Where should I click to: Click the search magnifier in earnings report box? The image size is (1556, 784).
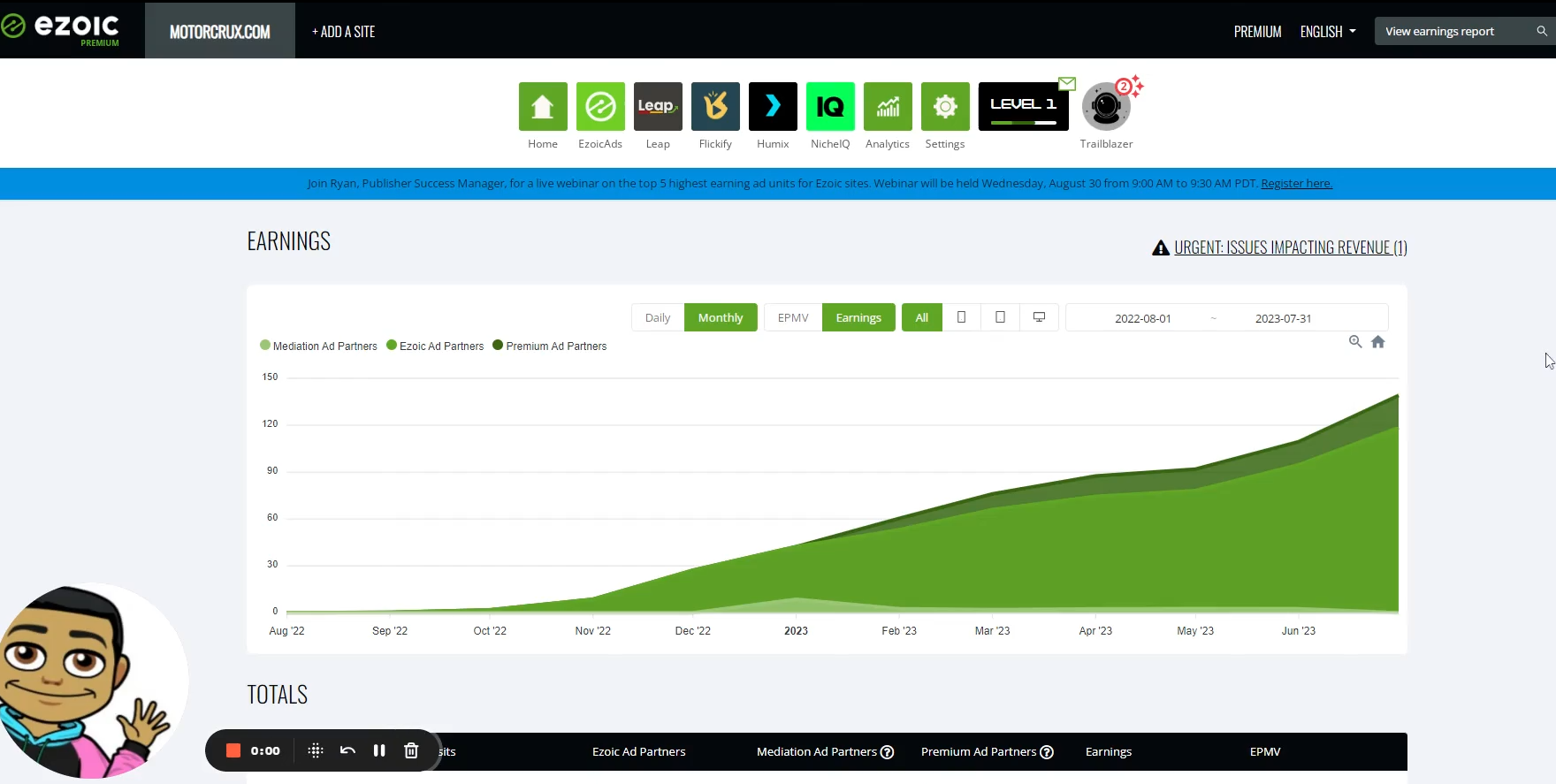[x=1542, y=31]
